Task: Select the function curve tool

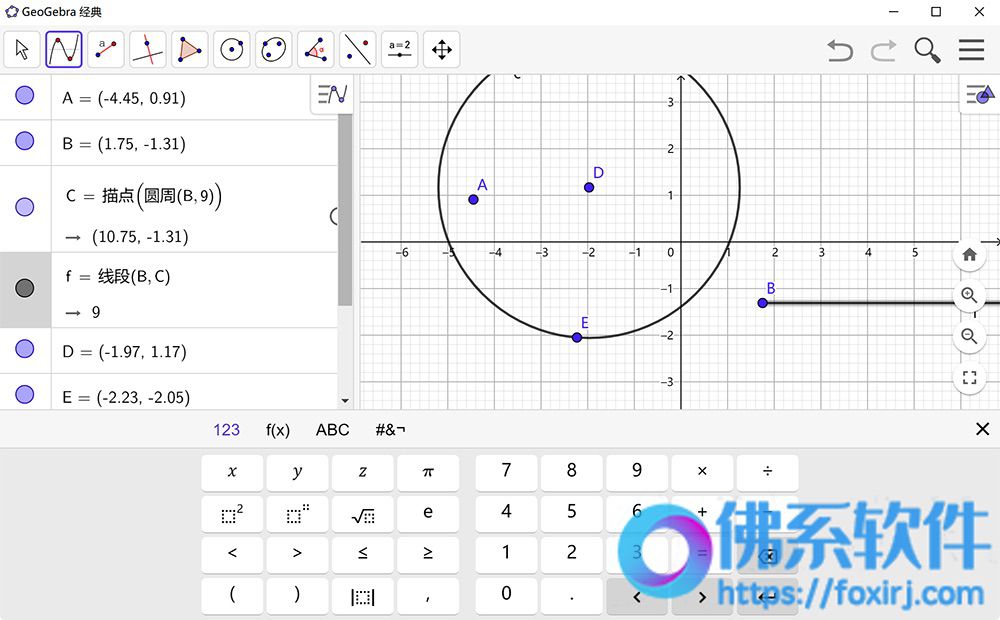Action: click(x=64, y=49)
